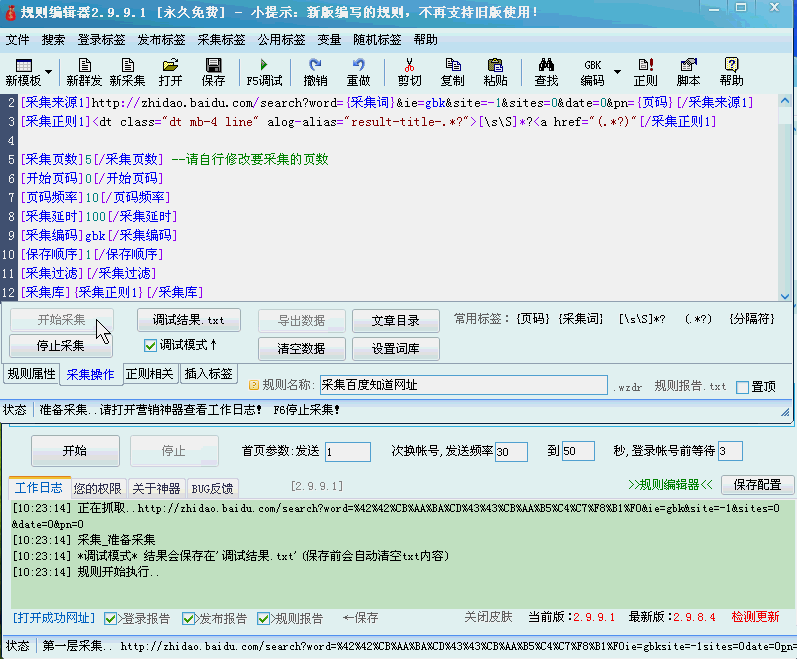
Task: Toggle the 调试模式 checkbox
Action: [x=150, y=346]
